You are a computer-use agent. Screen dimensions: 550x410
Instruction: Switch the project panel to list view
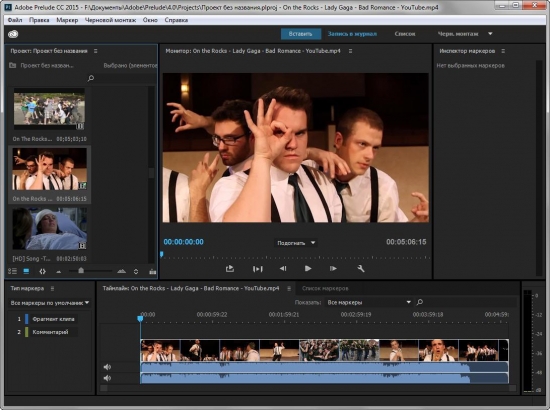[12, 271]
